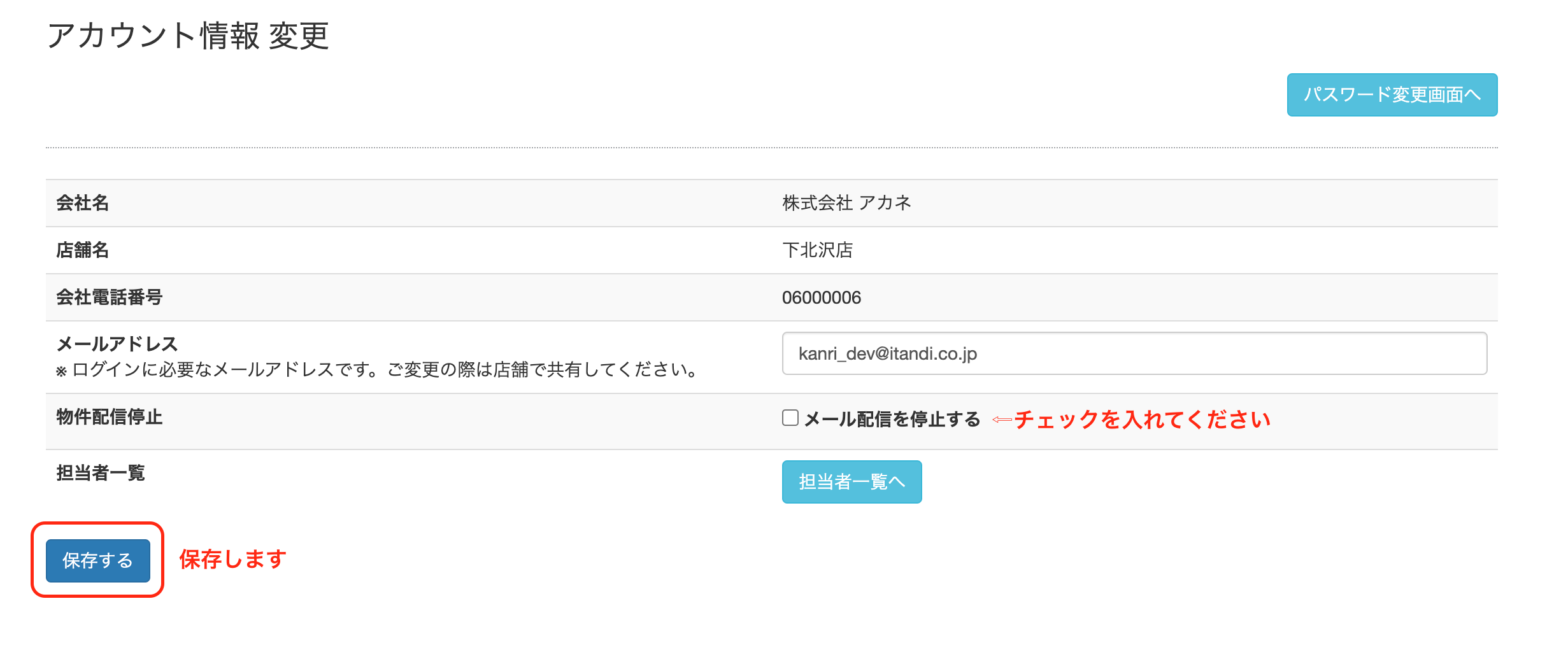1568x657 pixels.
Task: Click the red 保存します annotation text
Action: tap(233, 559)
